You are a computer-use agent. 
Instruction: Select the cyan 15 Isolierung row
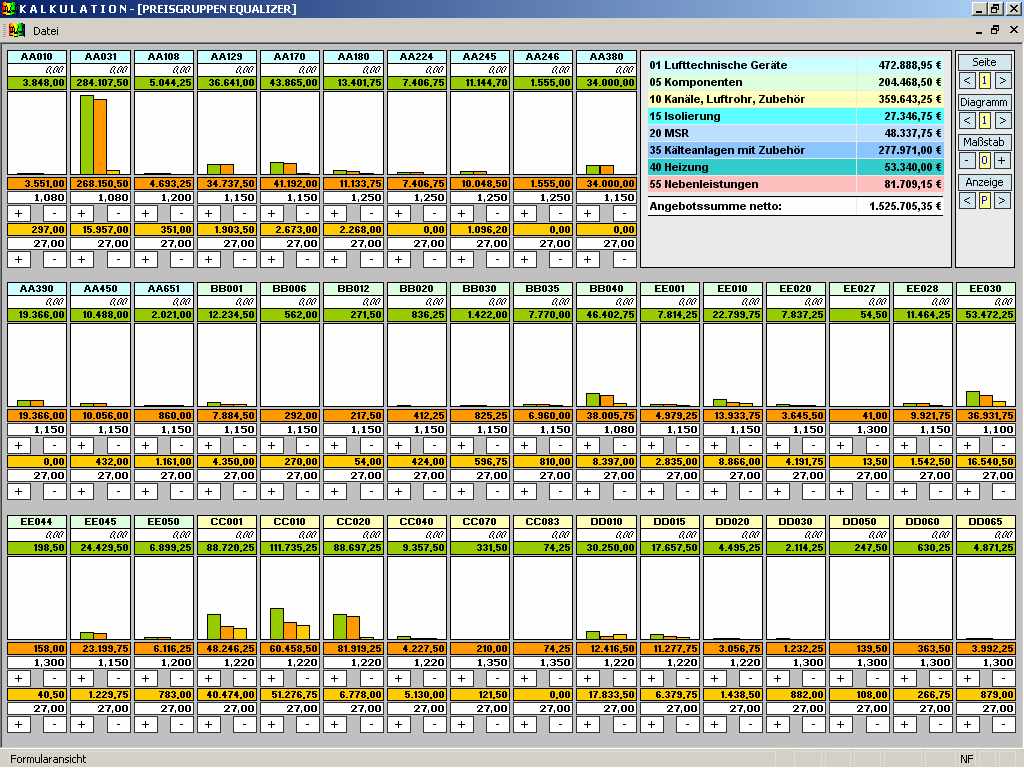coord(795,116)
